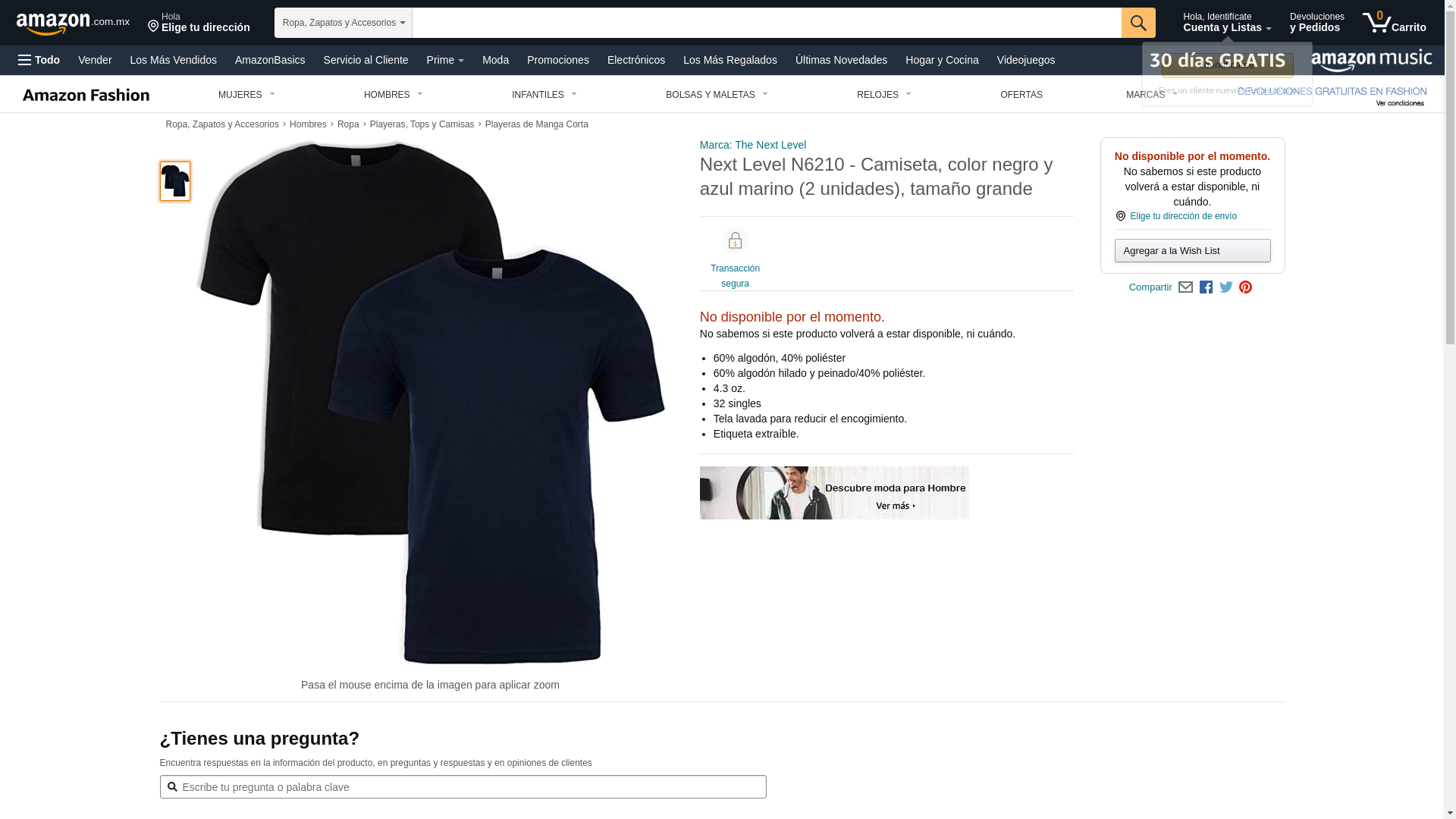
Task: Share the product via email icon
Action: click(1185, 287)
